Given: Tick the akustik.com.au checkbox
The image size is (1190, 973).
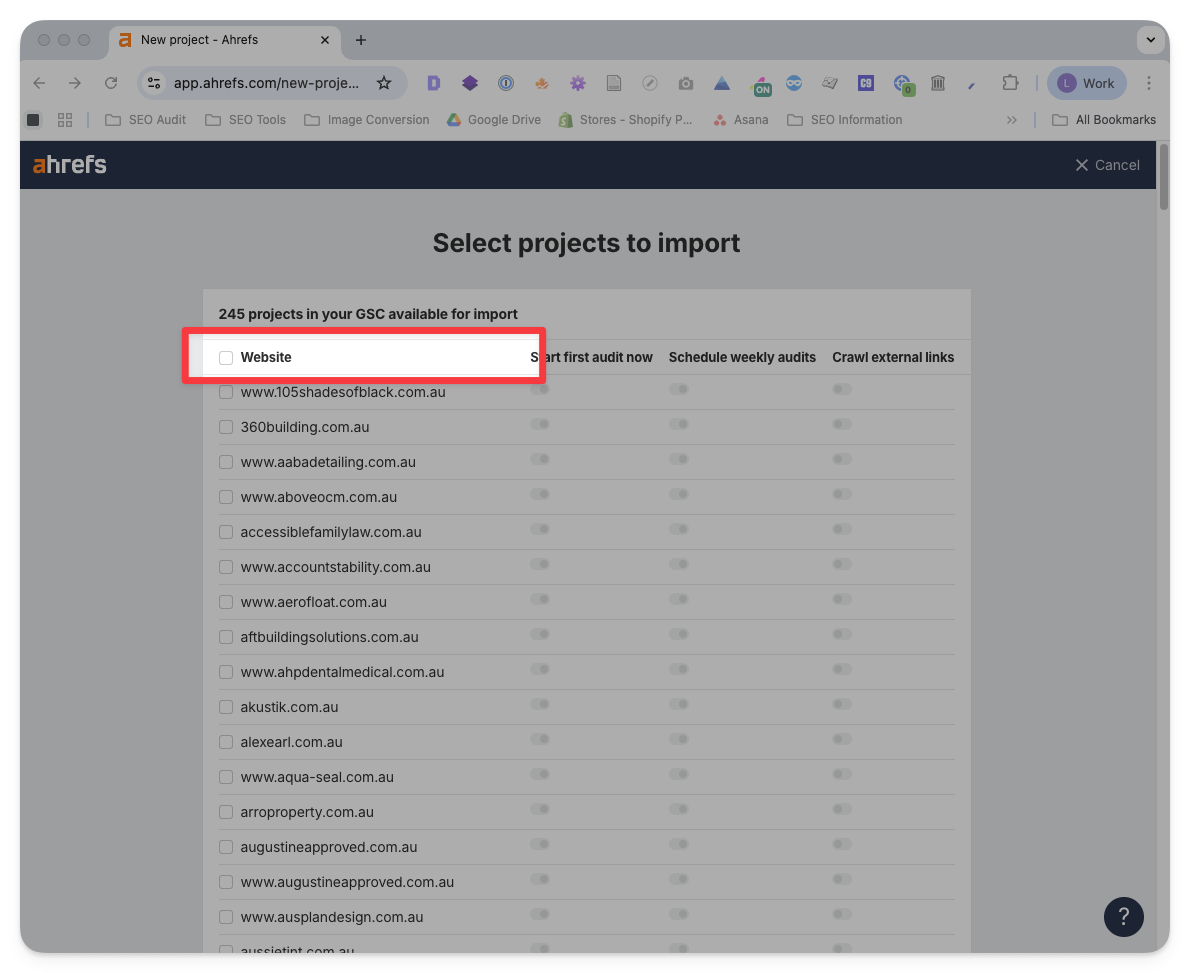Looking at the screenshot, I should pos(226,707).
